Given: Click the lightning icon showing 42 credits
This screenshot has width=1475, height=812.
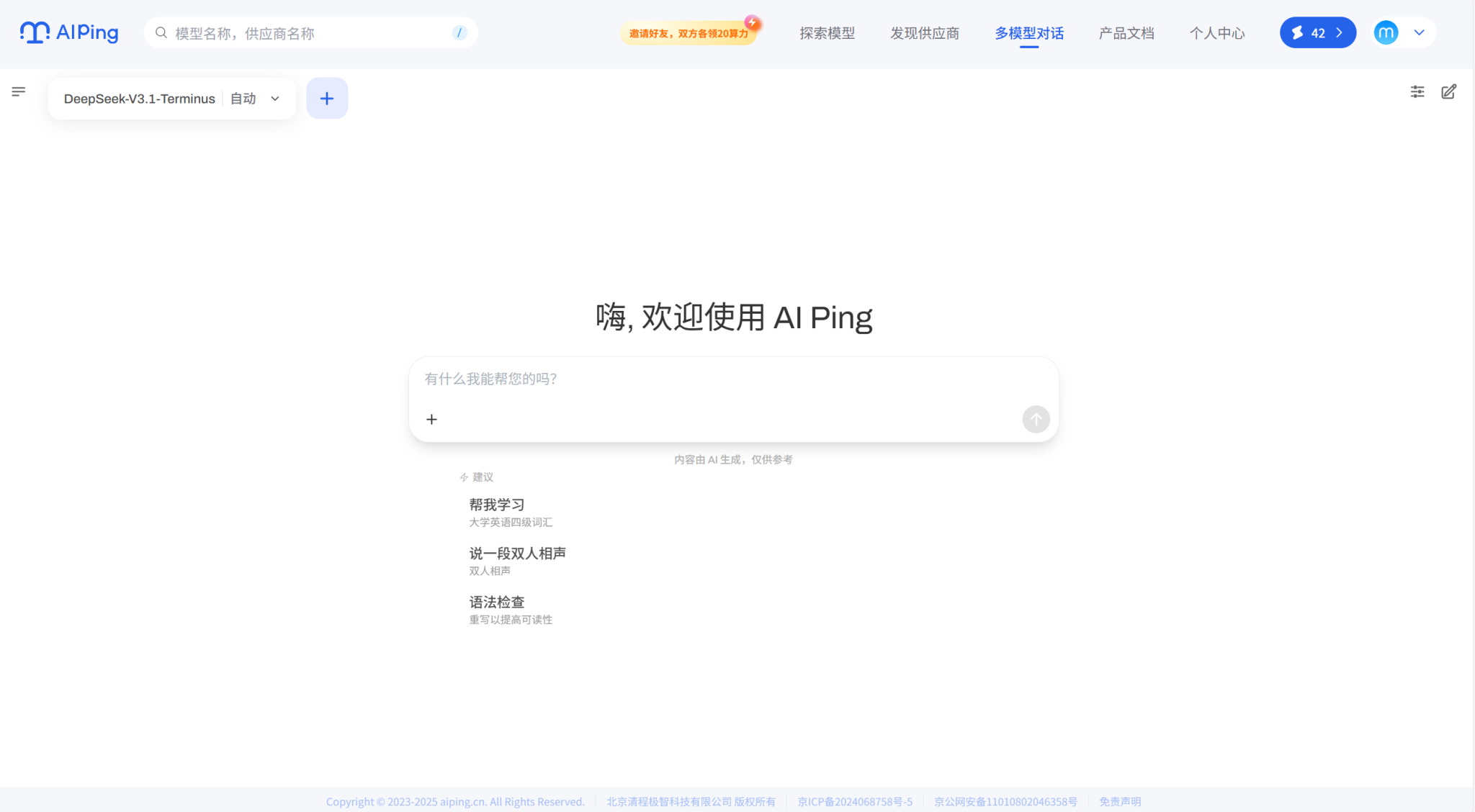Looking at the screenshot, I should click(1299, 32).
